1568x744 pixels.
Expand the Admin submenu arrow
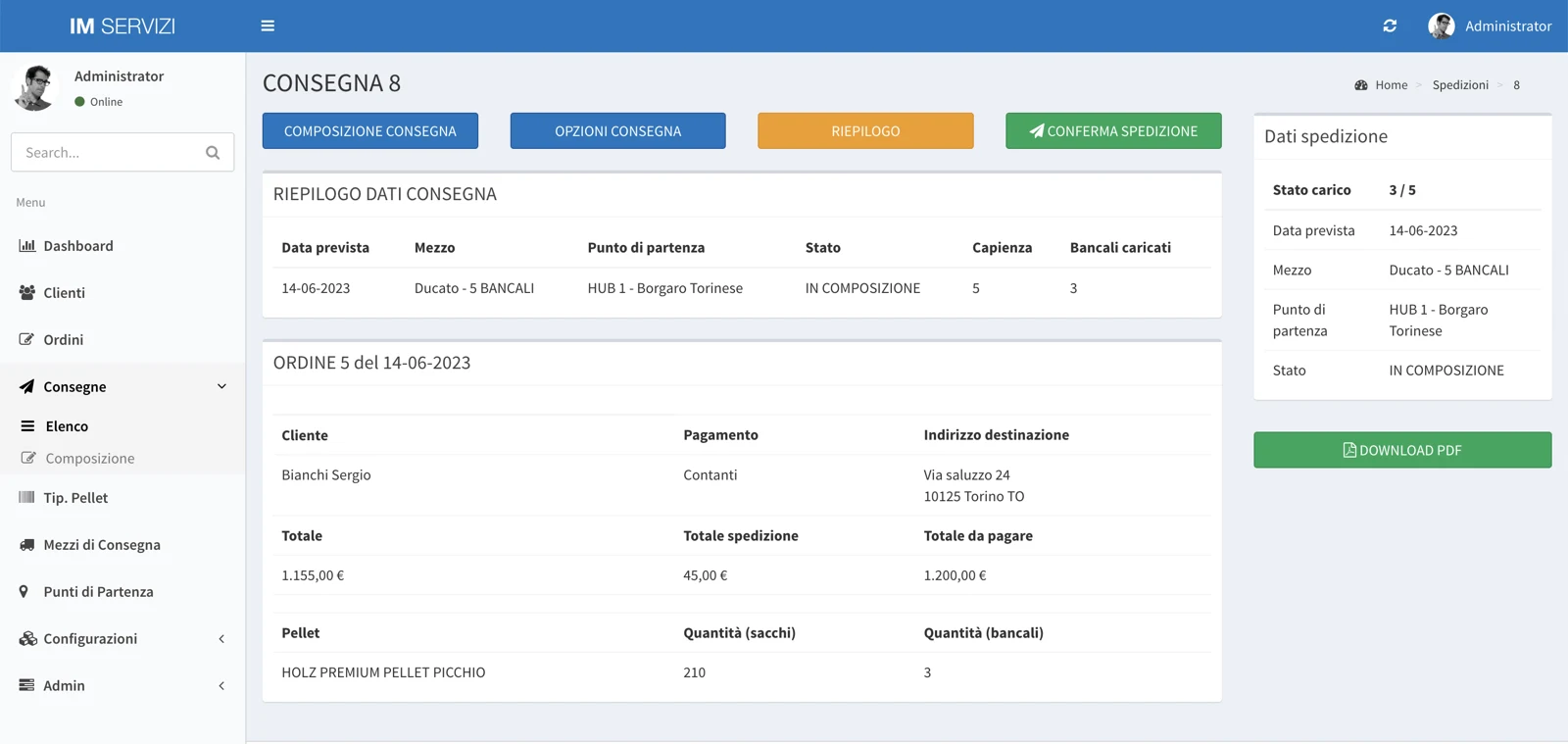click(x=221, y=686)
